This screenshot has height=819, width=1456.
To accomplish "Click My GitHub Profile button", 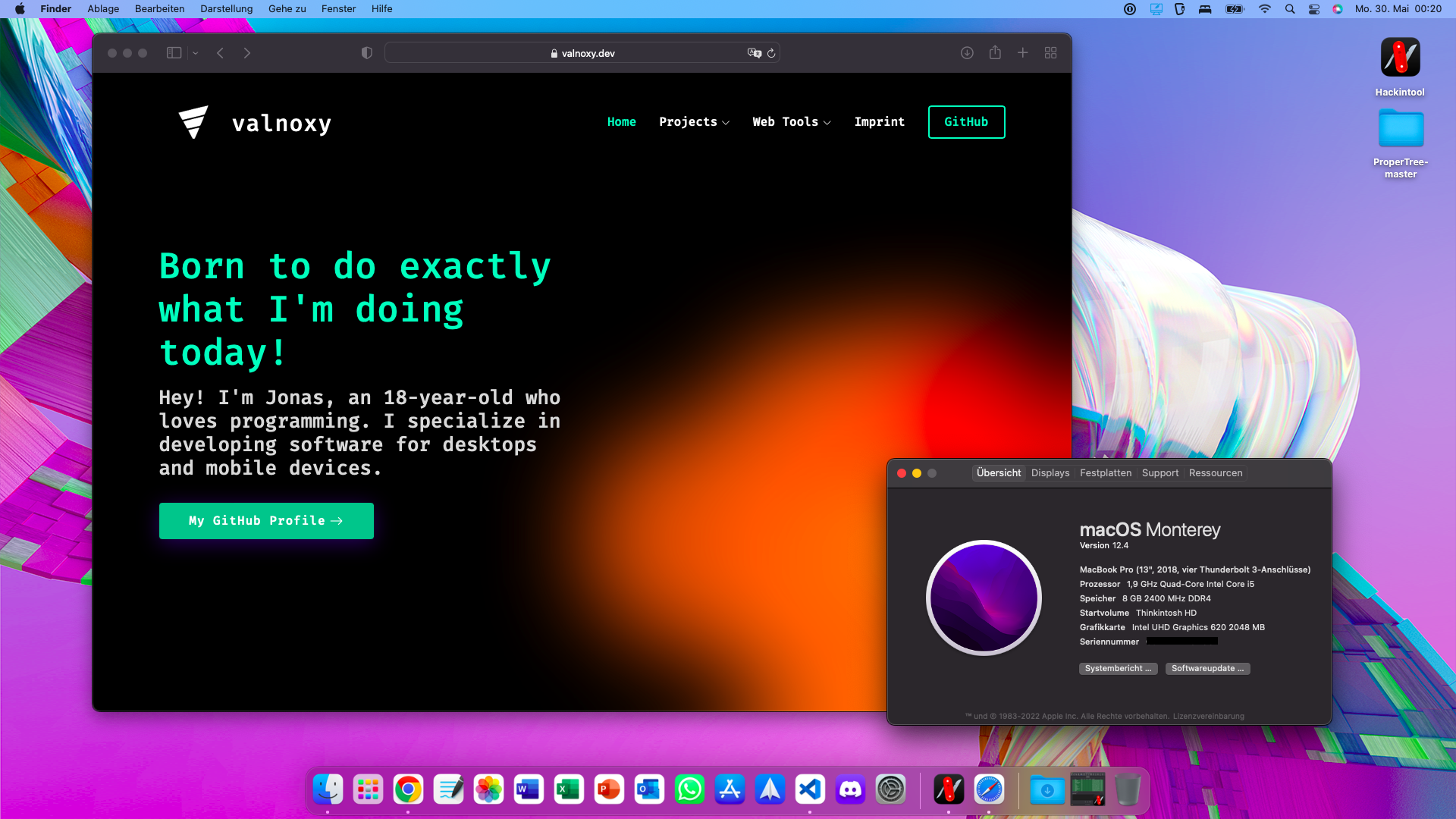I will pyautogui.click(x=266, y=521).
